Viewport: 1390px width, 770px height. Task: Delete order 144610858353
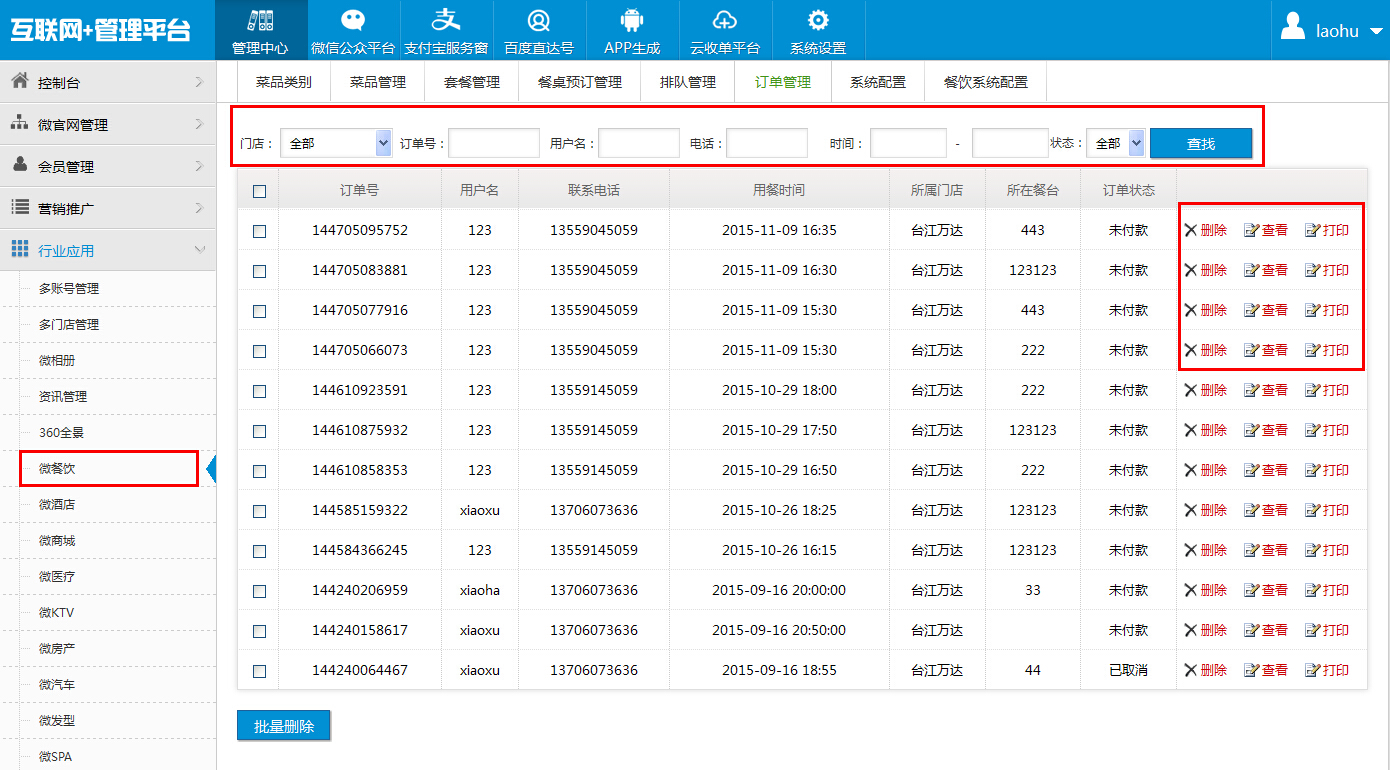1206,470
